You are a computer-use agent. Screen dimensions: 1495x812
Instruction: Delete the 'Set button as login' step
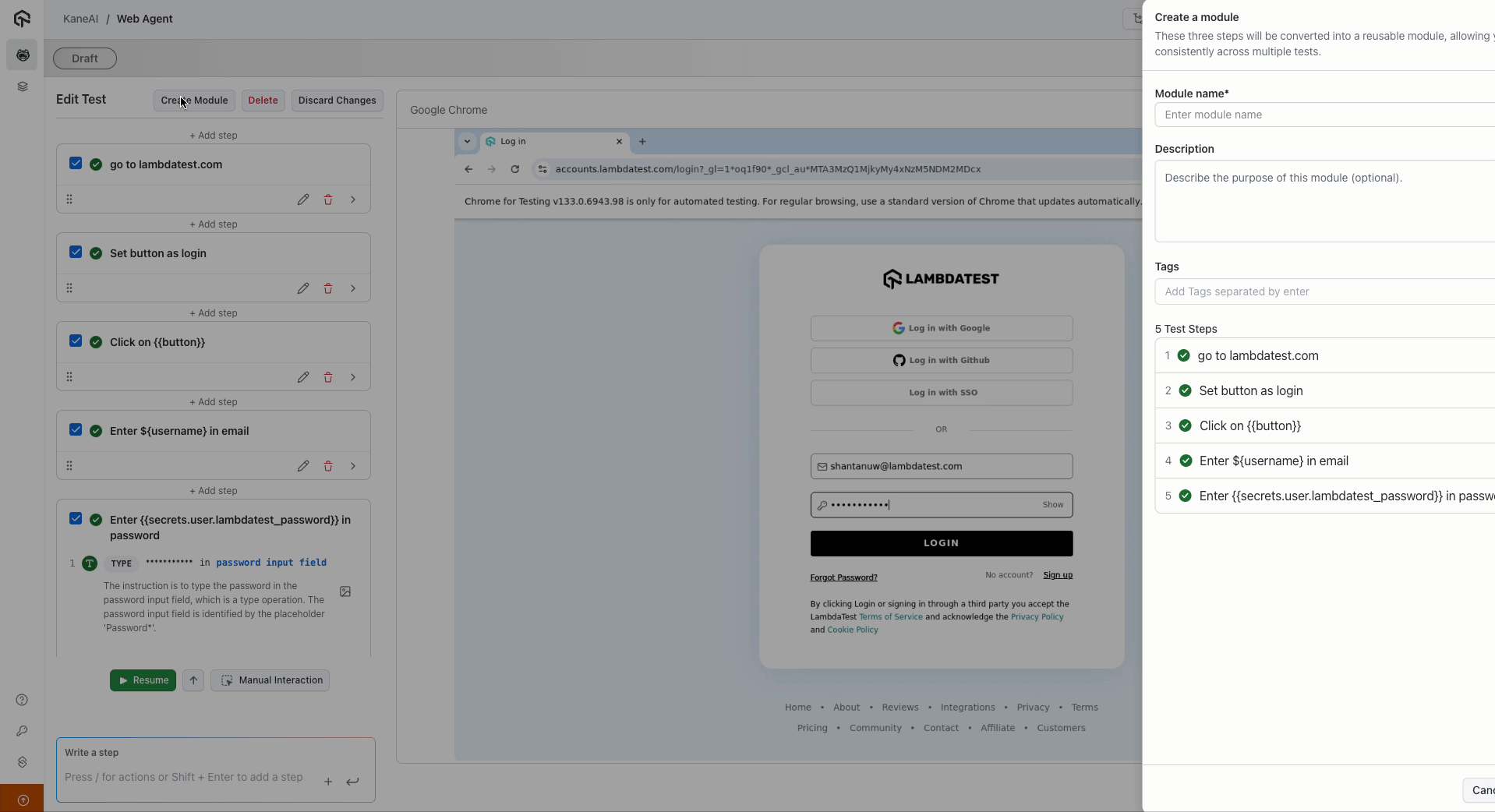[x=328, y=288]
